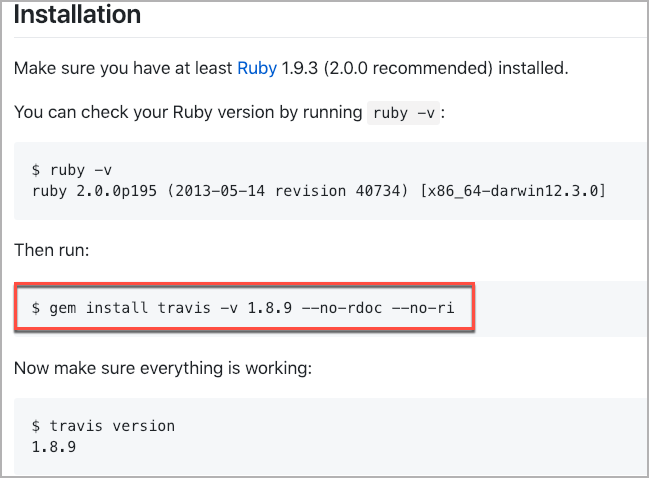Click the '--no-ri' flag in command
Screen dimensions: 649x478
[x=423, y=307]
